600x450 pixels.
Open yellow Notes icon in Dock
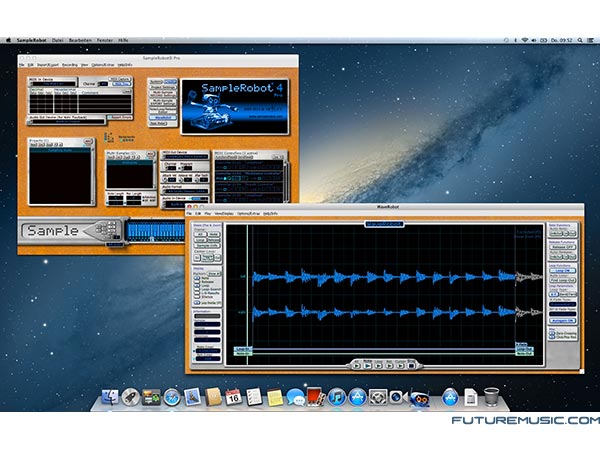pos(275,397)
